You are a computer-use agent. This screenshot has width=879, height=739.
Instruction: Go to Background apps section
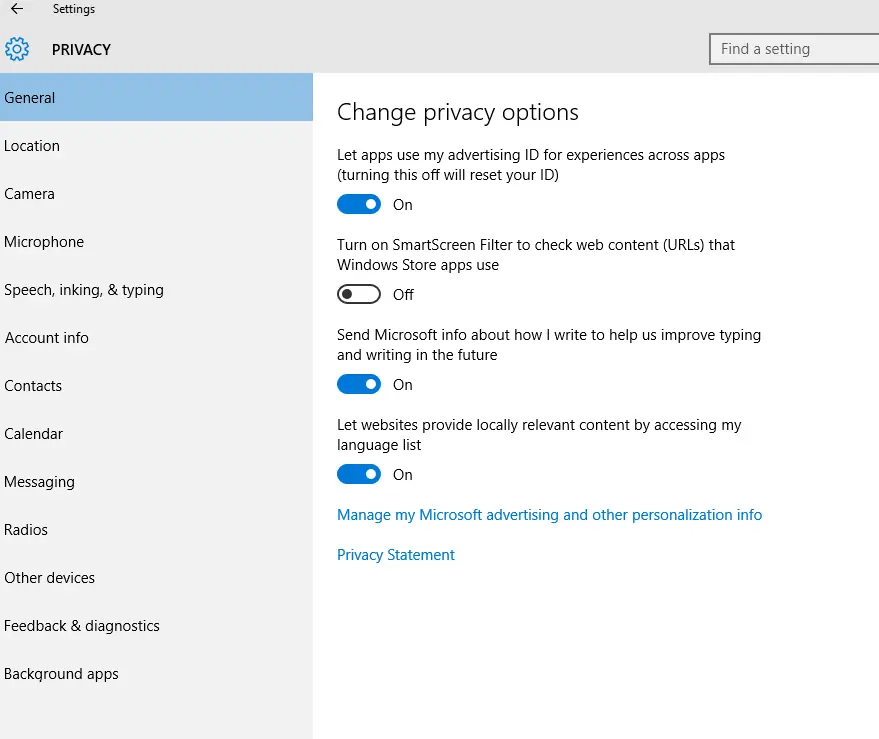click(x=61, y=674)
